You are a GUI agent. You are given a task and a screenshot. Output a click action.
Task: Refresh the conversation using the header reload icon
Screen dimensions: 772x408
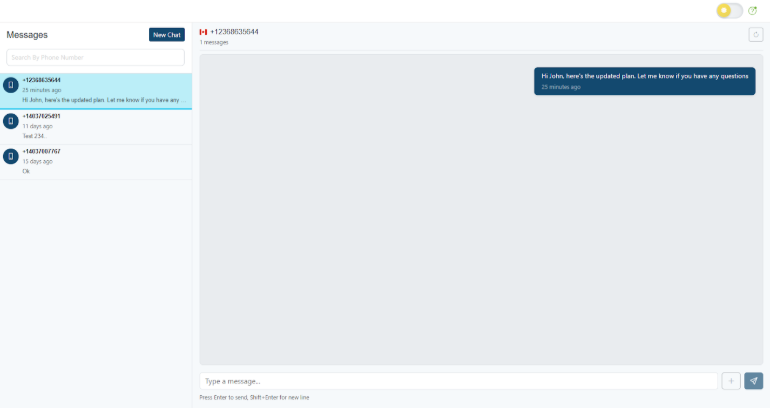click(755, 35)
